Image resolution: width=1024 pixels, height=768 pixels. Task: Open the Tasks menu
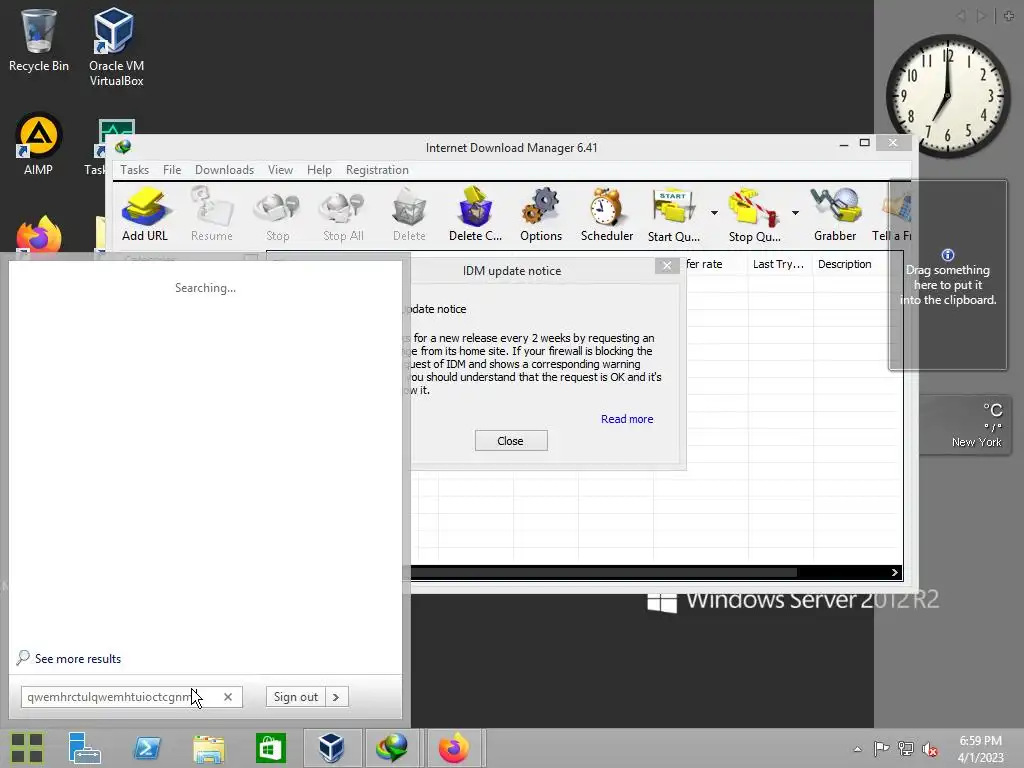pos(135,170)
